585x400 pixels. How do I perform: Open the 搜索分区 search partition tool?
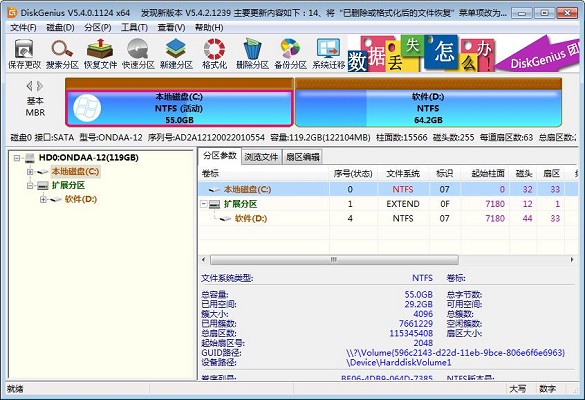62,54
